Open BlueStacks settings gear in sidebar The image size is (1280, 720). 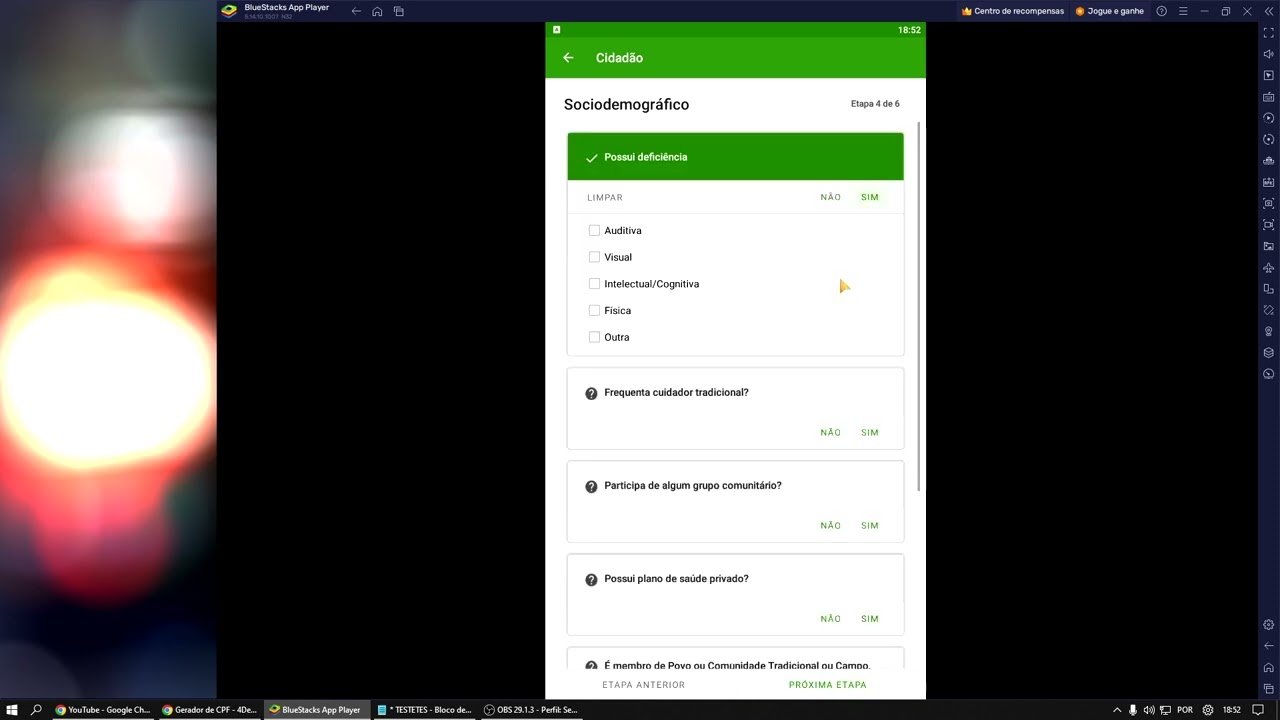point(1269,625)
